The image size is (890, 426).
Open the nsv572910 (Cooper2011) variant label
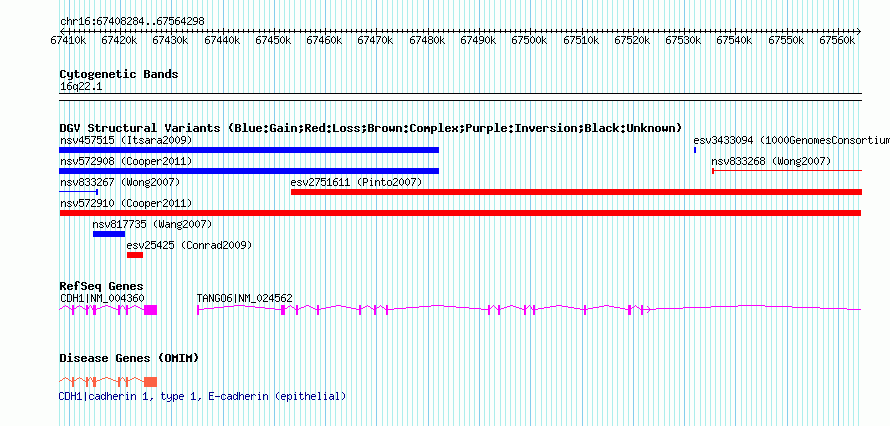coord(126,203)
